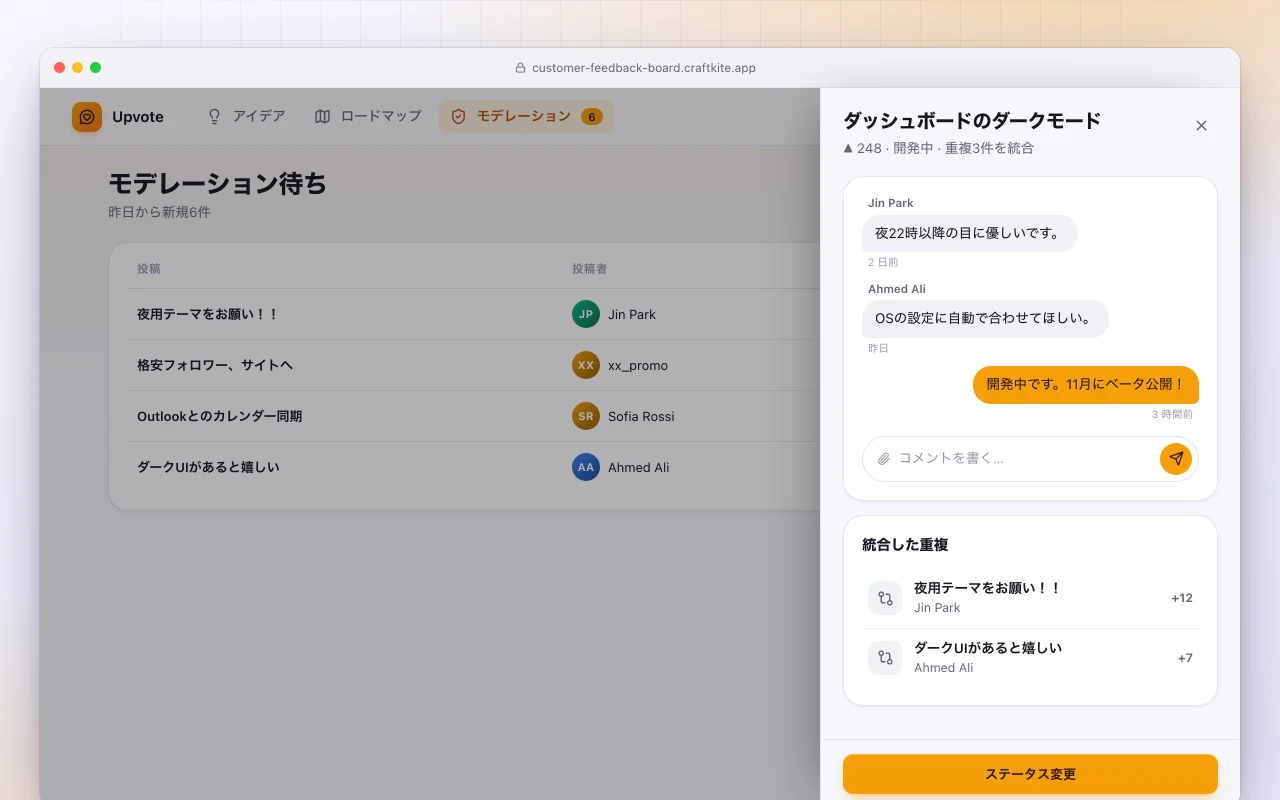
Task: Open the 格安フォロワー、サイトへ post
Action: [x=215, y=365]
